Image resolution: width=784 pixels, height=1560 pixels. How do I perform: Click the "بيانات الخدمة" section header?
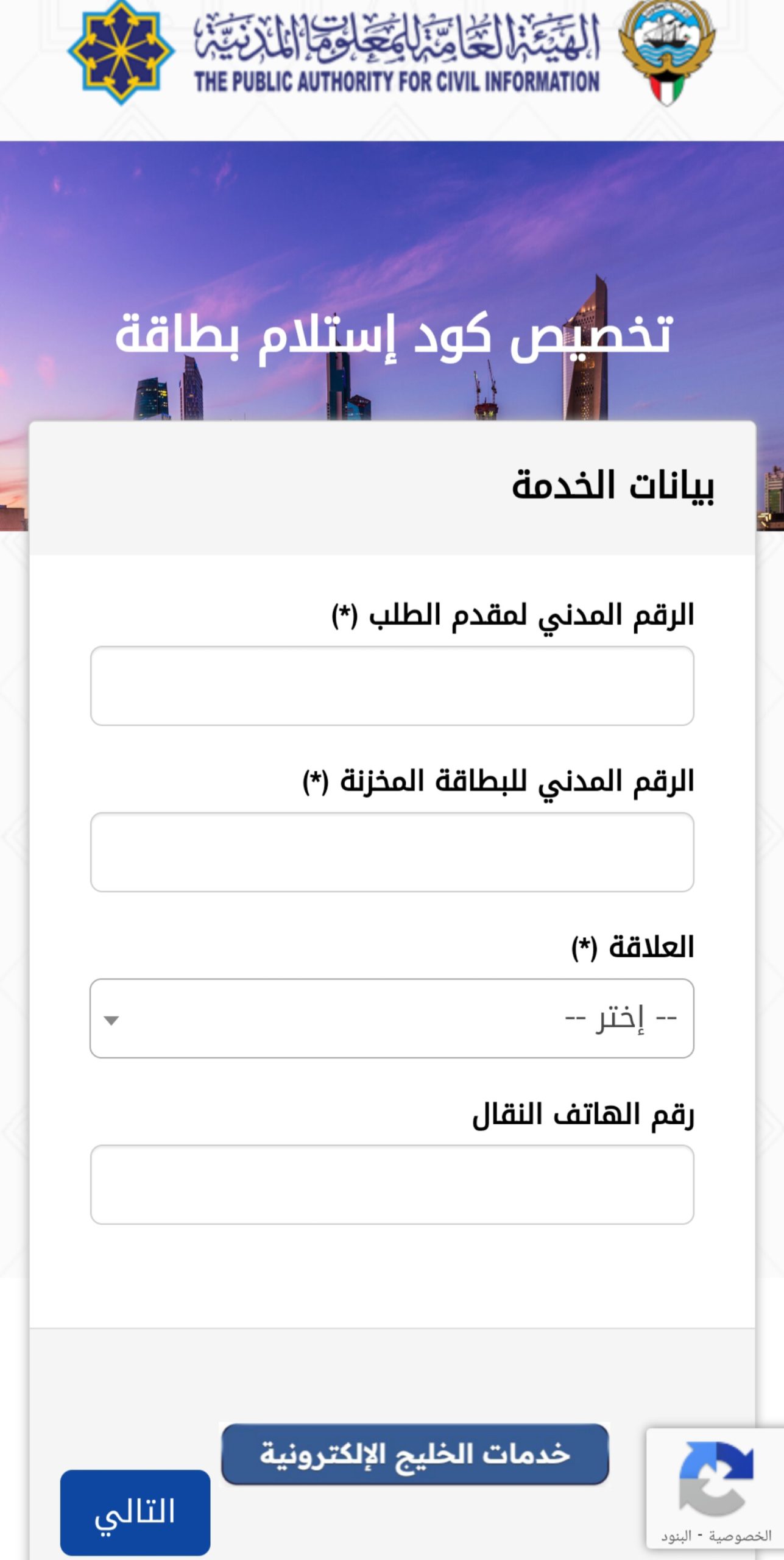(x=612, y=486)
